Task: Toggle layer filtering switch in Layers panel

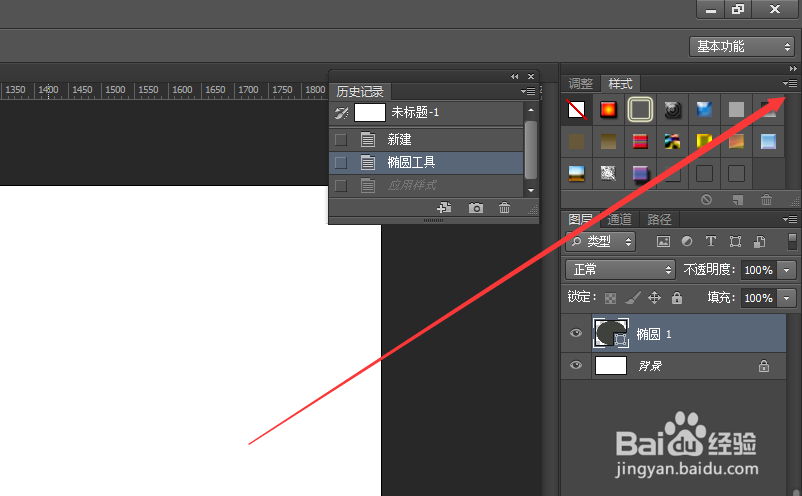Action: click(x=792, y=241)
